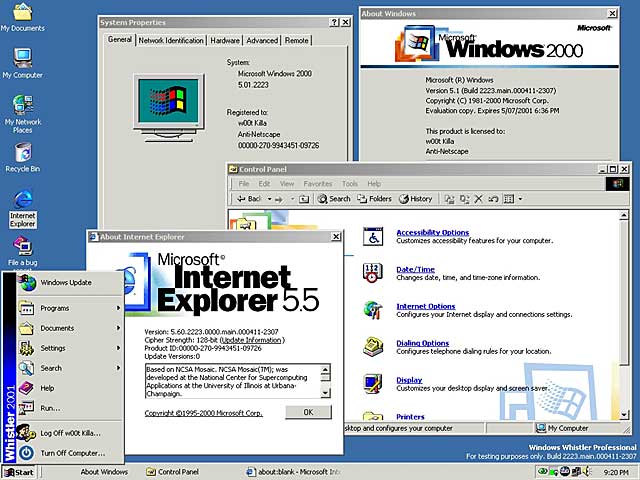Click the taskbar clock showing 9:20 PM
640x480 pixels.
616,472
